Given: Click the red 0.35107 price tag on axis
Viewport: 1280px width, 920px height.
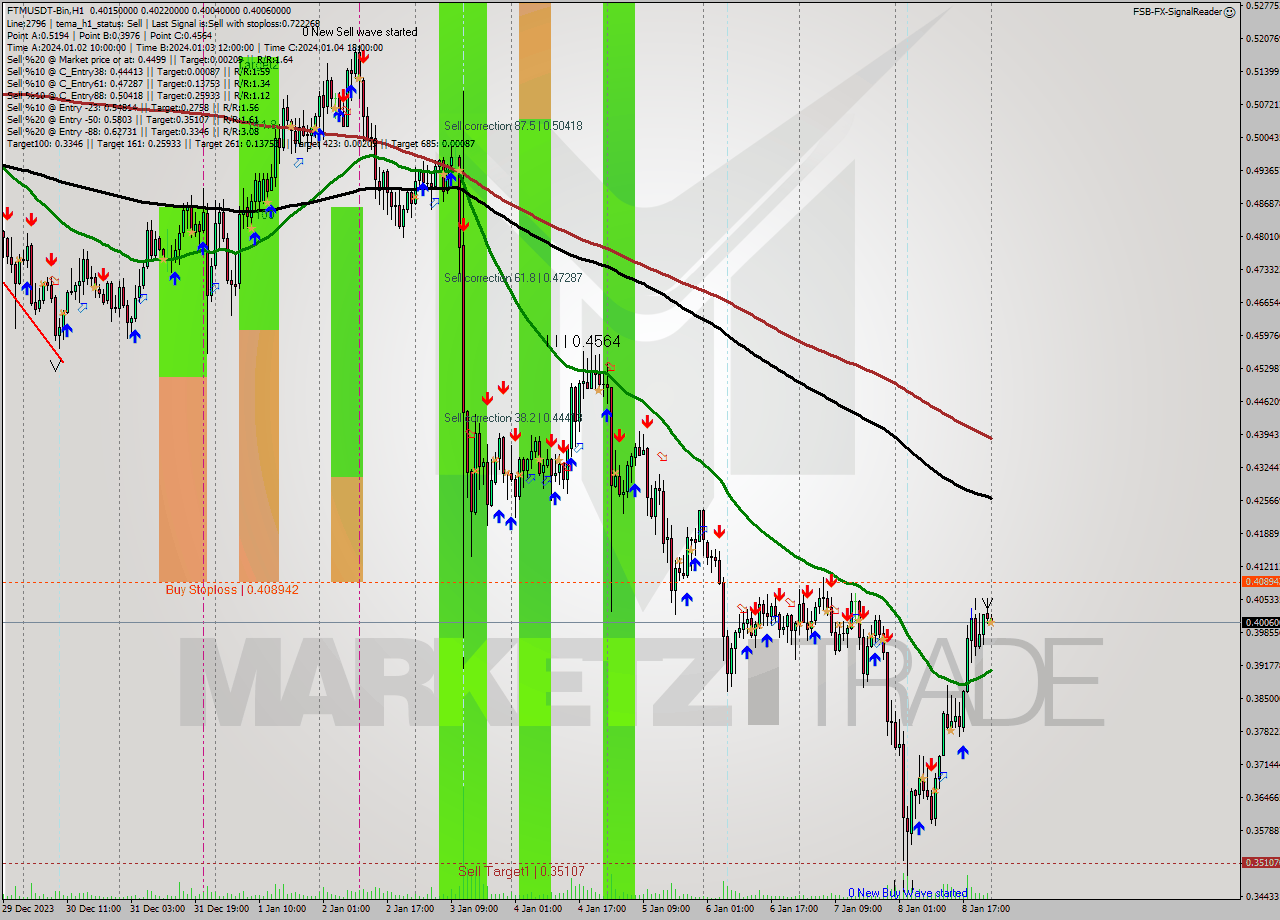Looking at the screenshot, I should 1260,862.
